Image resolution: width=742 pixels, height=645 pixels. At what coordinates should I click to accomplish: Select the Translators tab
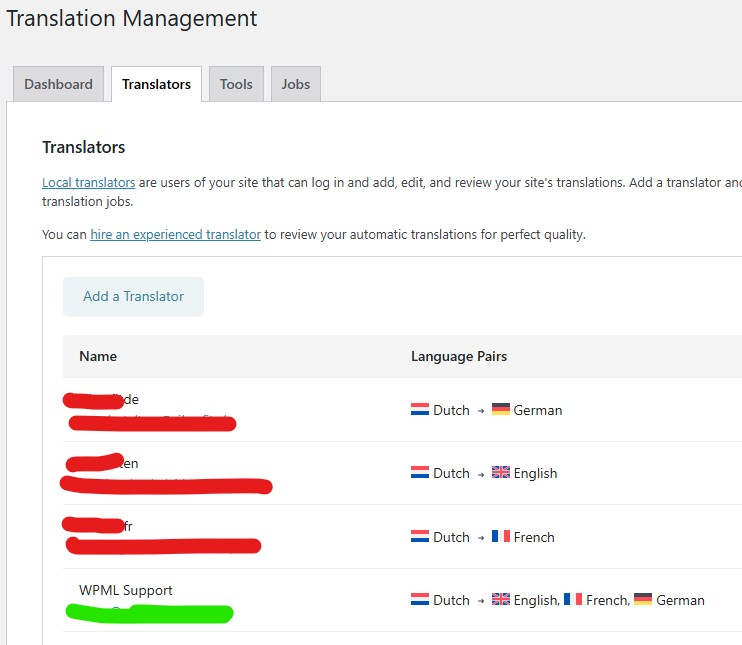pos(156,84)
